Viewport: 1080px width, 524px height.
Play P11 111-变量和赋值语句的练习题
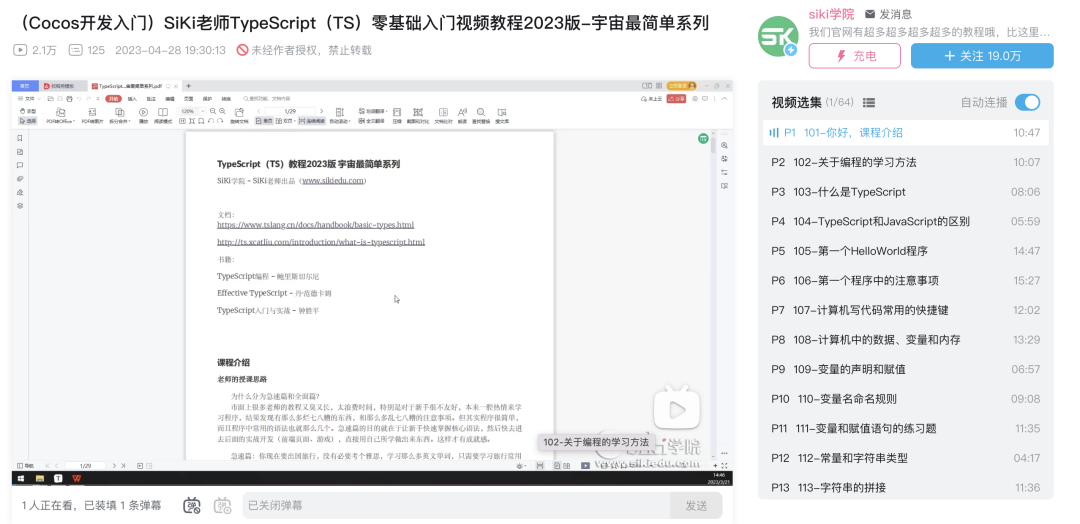pyautogui.click(x=906, y=429)
